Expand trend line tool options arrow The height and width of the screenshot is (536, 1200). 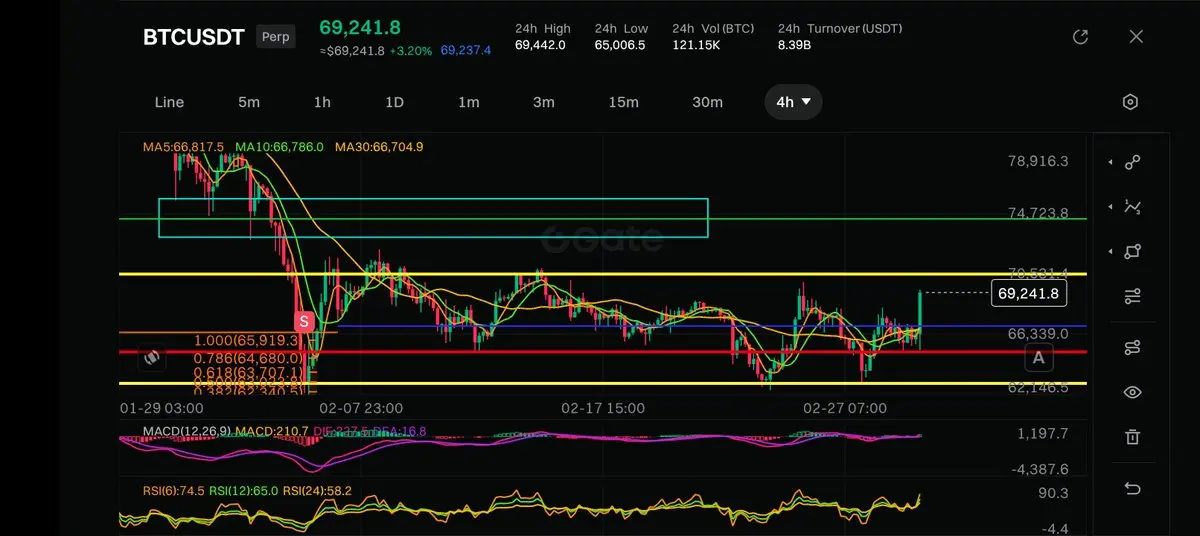(1109, 162)
